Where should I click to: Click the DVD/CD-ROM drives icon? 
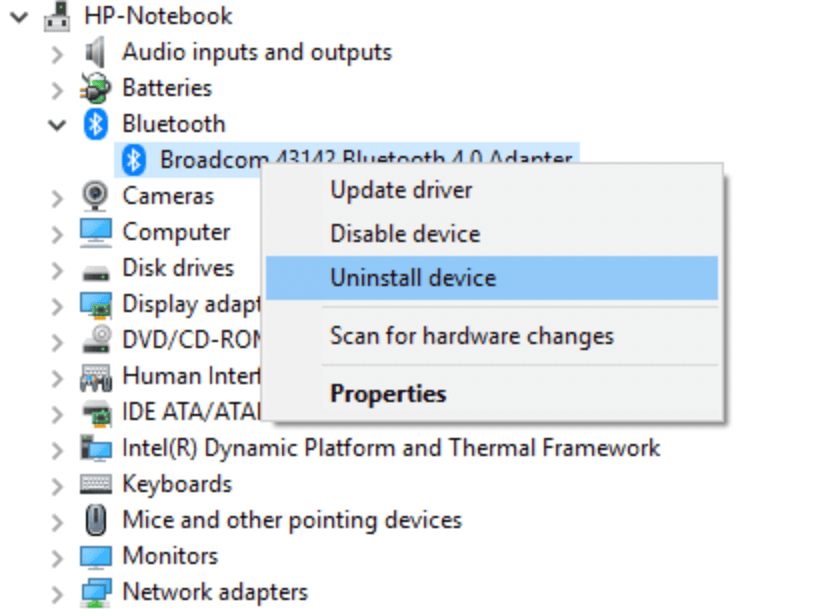tap(97, 340)
